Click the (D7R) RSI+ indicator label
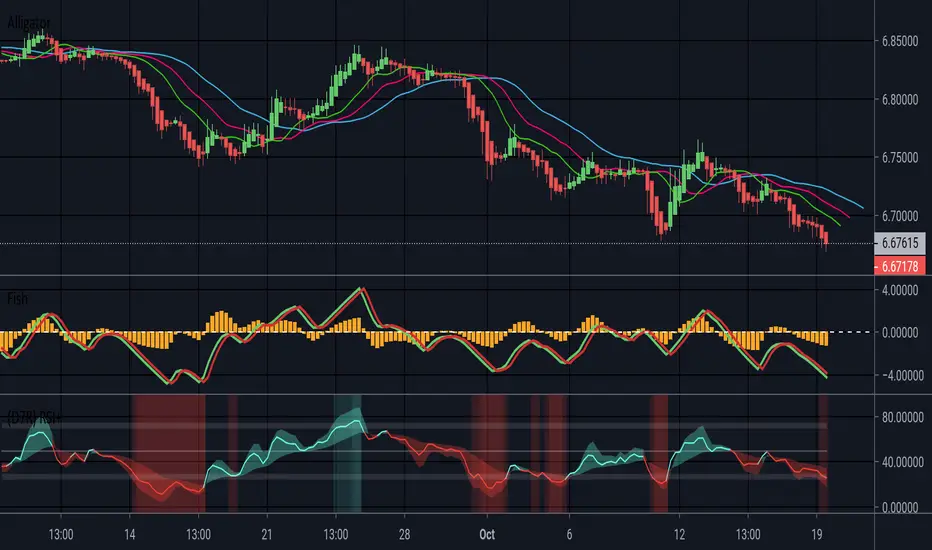 (x=34, y=417)
